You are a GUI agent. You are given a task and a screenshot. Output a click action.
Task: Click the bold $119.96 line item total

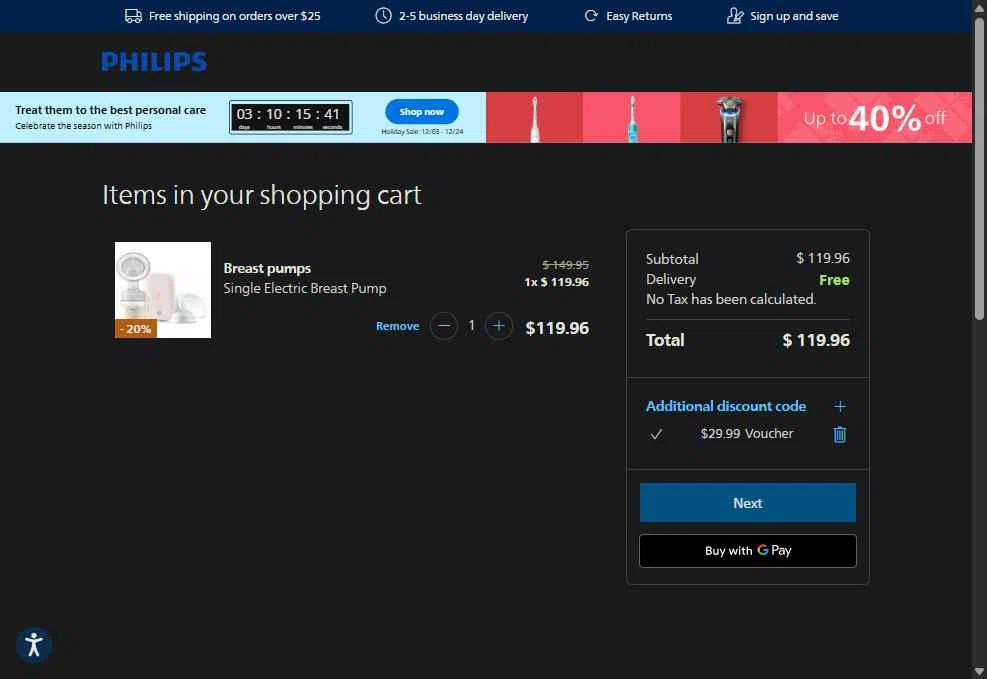pos(557,328)
